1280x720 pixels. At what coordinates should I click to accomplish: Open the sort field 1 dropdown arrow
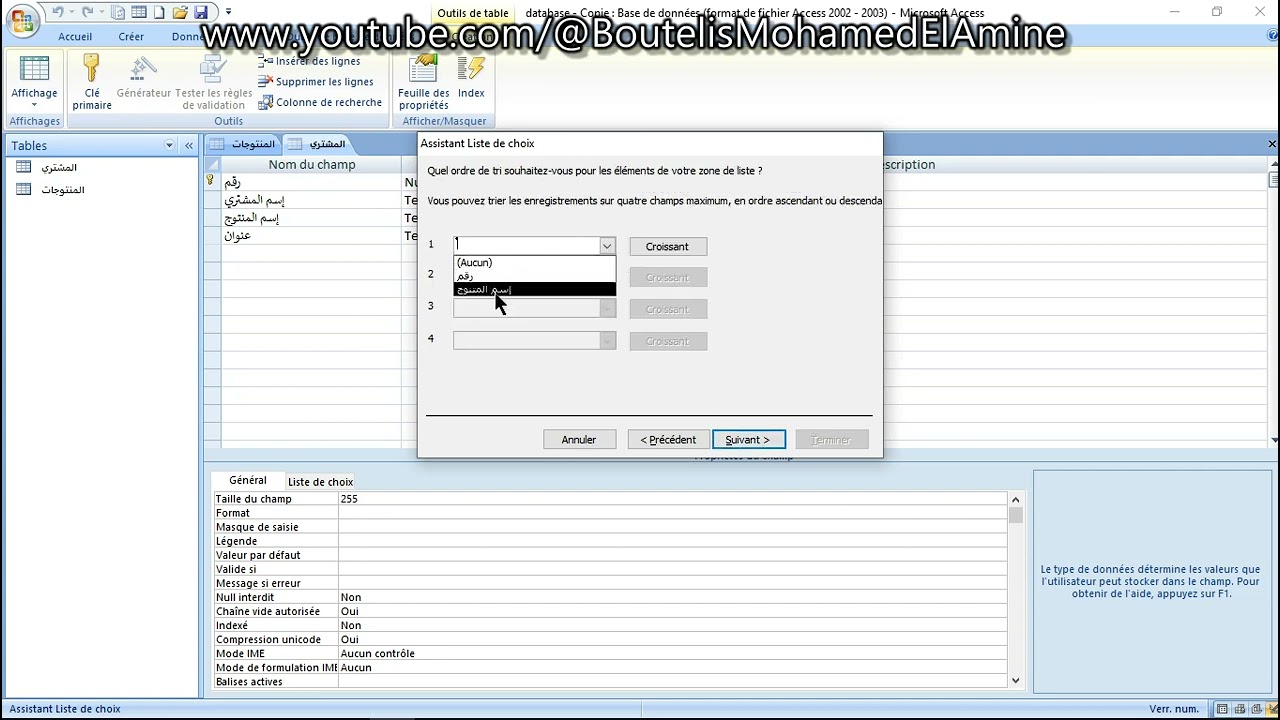coord(606,245)
